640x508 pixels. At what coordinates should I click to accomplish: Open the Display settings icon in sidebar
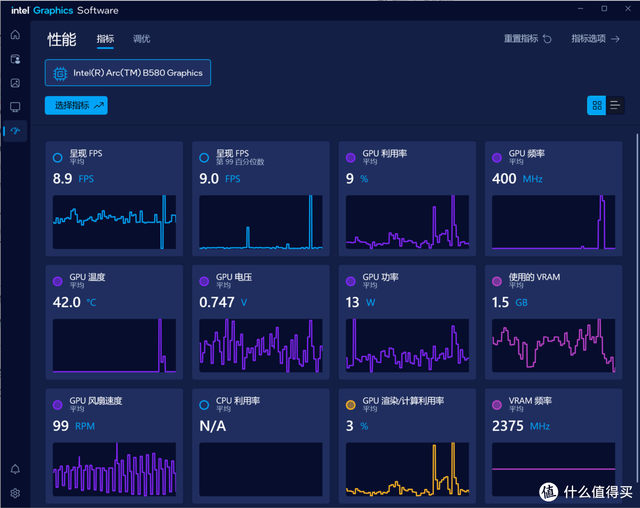pyautogui.click(x=15, y=107)
